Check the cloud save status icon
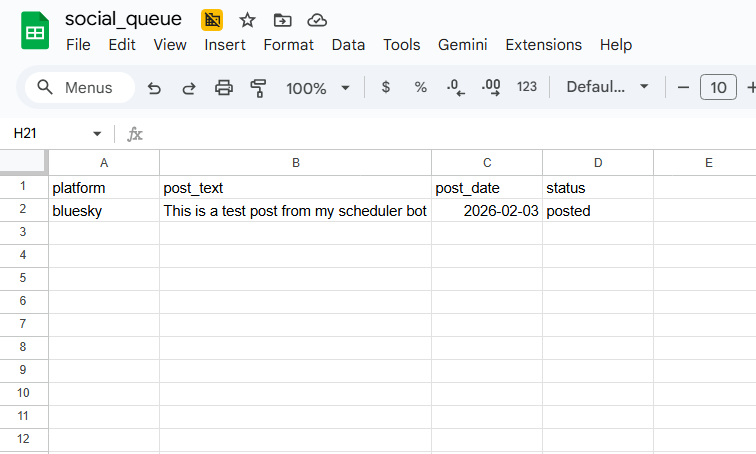 point(317,20)
